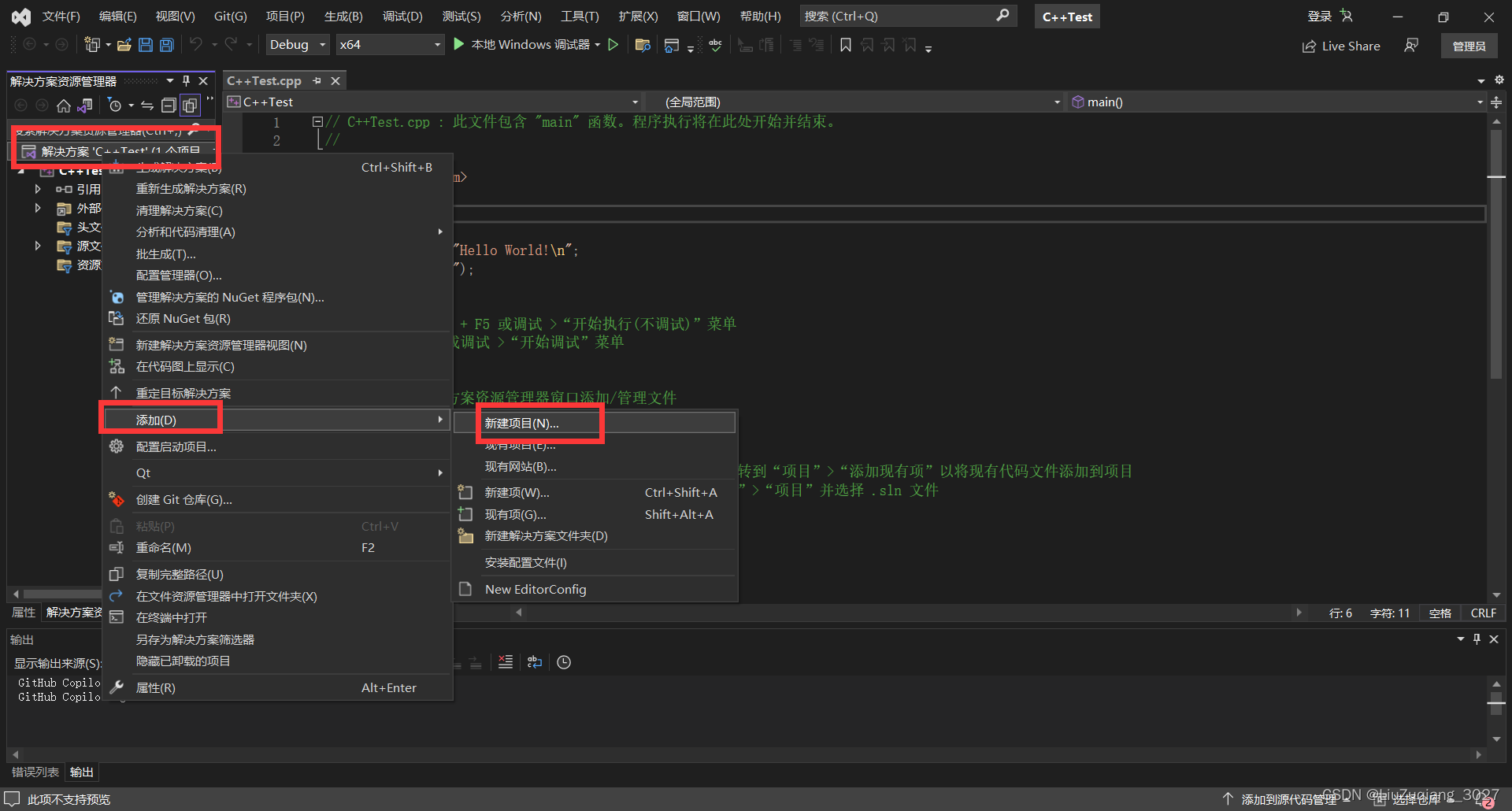Image resolution: width=1512 pixels, height=811 pixels.
Task: Open the (全局范围) scope dropdown
Action: (854, 102)
